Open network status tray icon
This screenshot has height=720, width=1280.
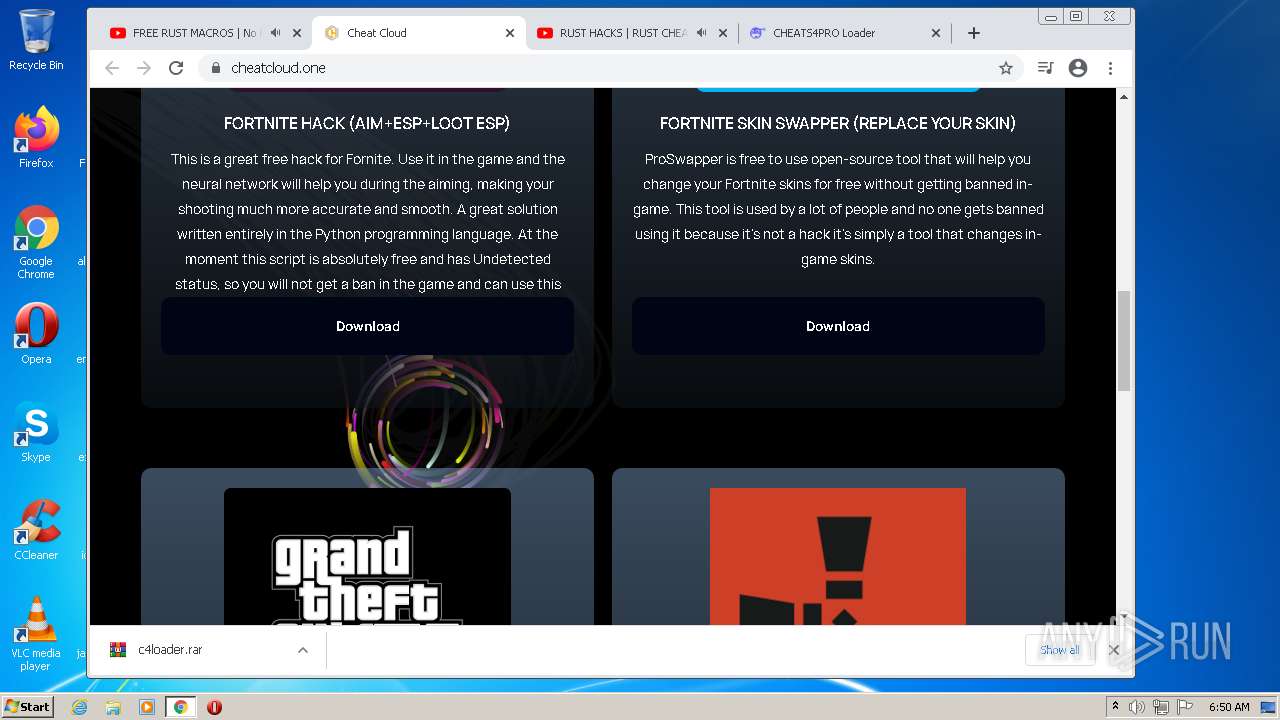[x=1161, y=707]
